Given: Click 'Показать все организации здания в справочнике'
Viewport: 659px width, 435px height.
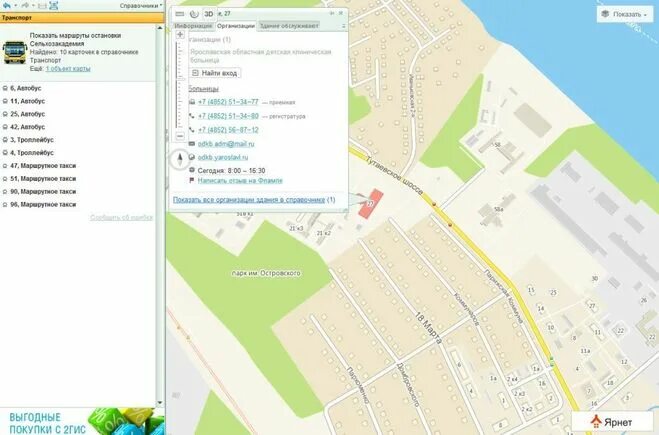Looking at the screenshot, I should tap(249, 200).
